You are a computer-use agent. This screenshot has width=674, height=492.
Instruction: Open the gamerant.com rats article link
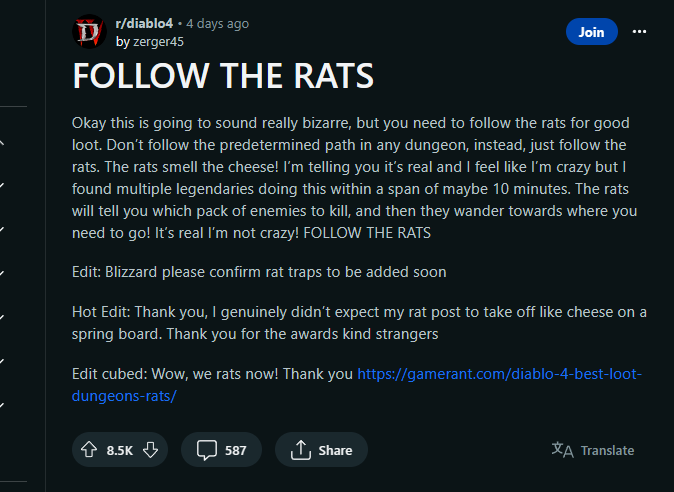[498, 374]
